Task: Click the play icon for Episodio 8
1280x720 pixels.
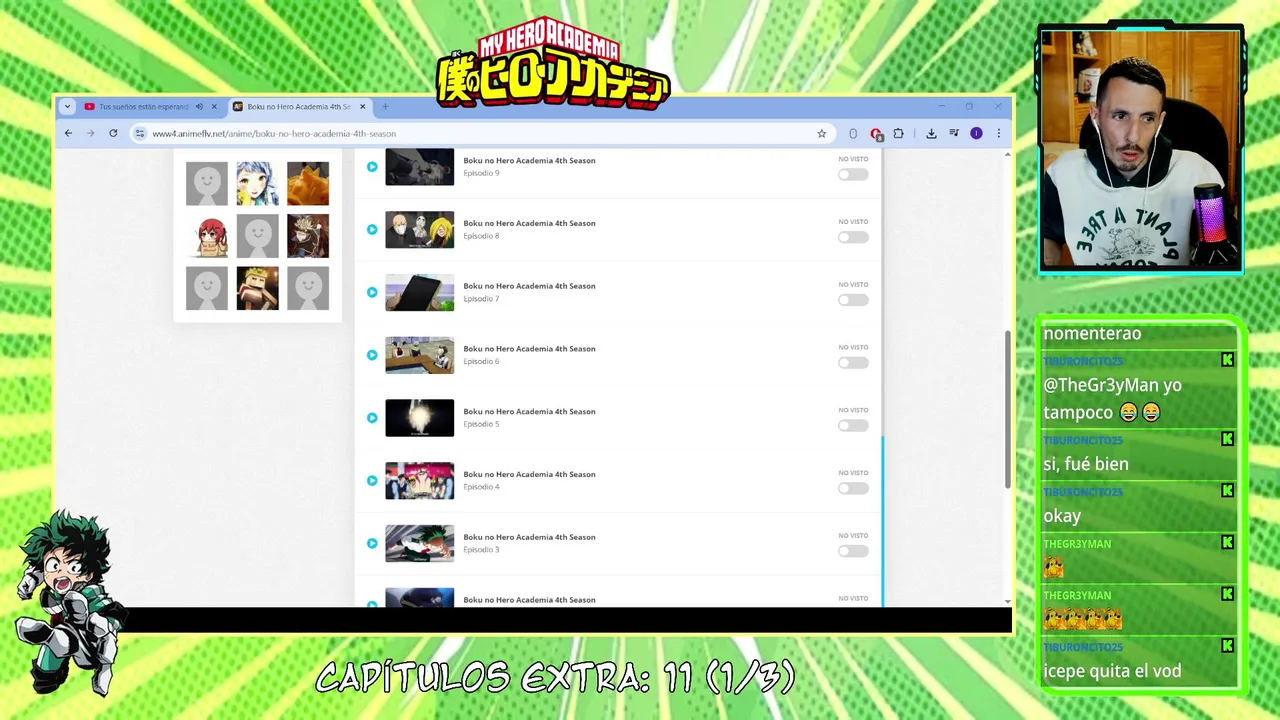Action: click(x=372, y=230)
